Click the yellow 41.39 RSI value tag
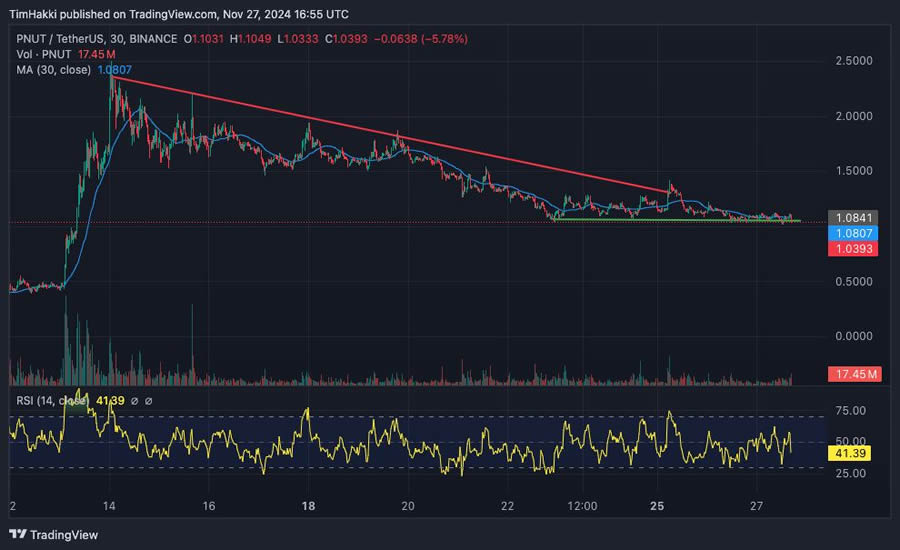 coord(852,453)
